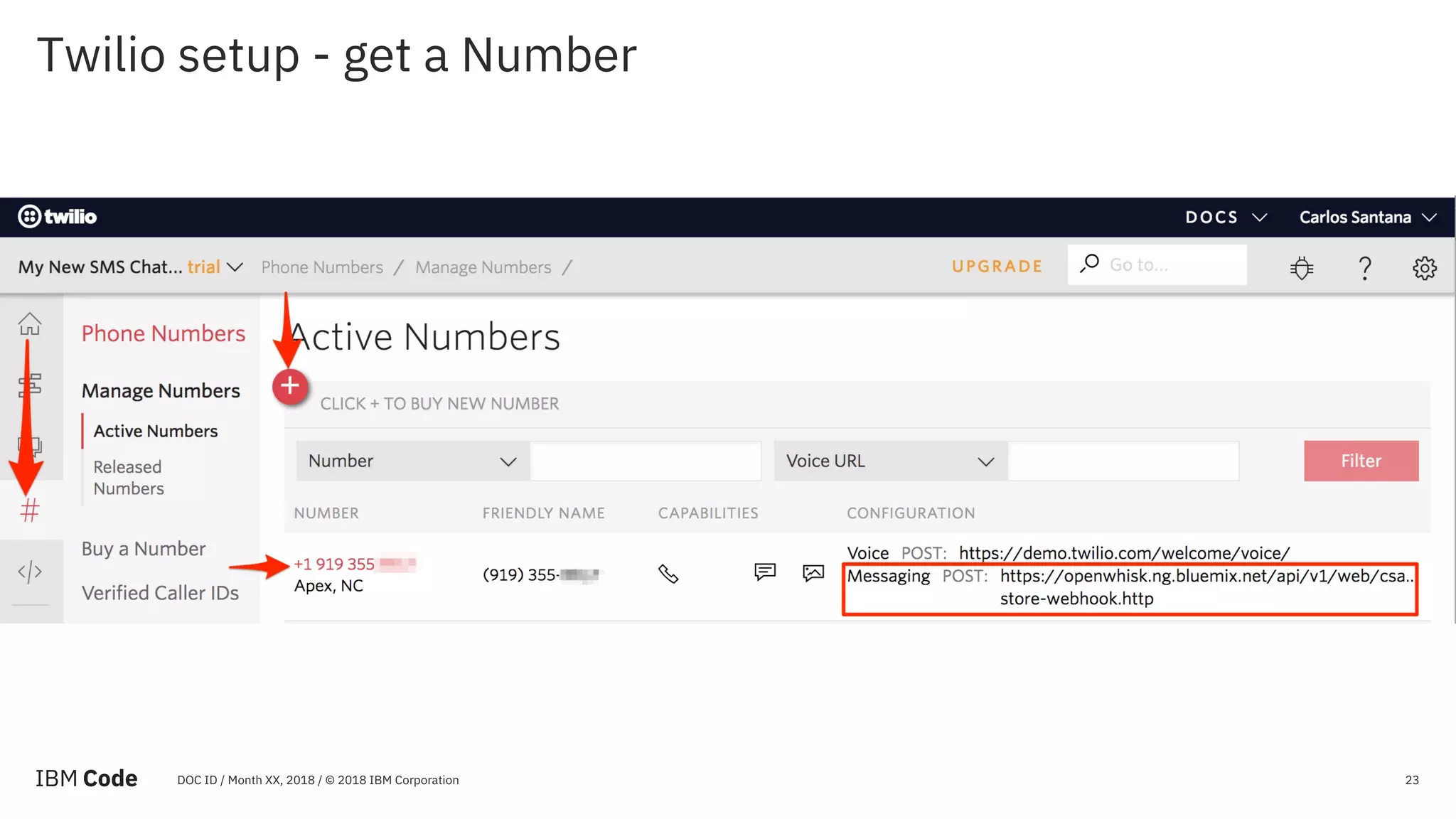Open the sidebar flow icon below home
The height and width of the screenshot is (819, 1456).
tap(30, 385)
